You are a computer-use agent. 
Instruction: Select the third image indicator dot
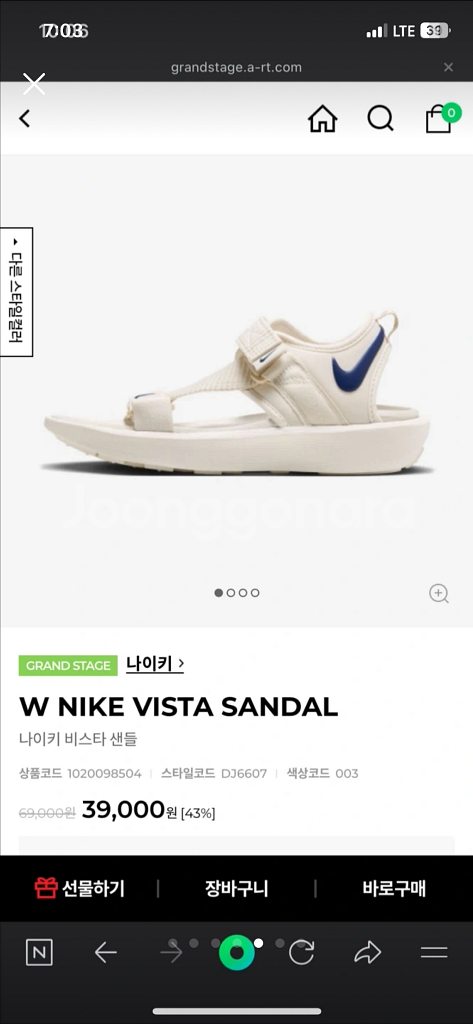click(243, 593)
